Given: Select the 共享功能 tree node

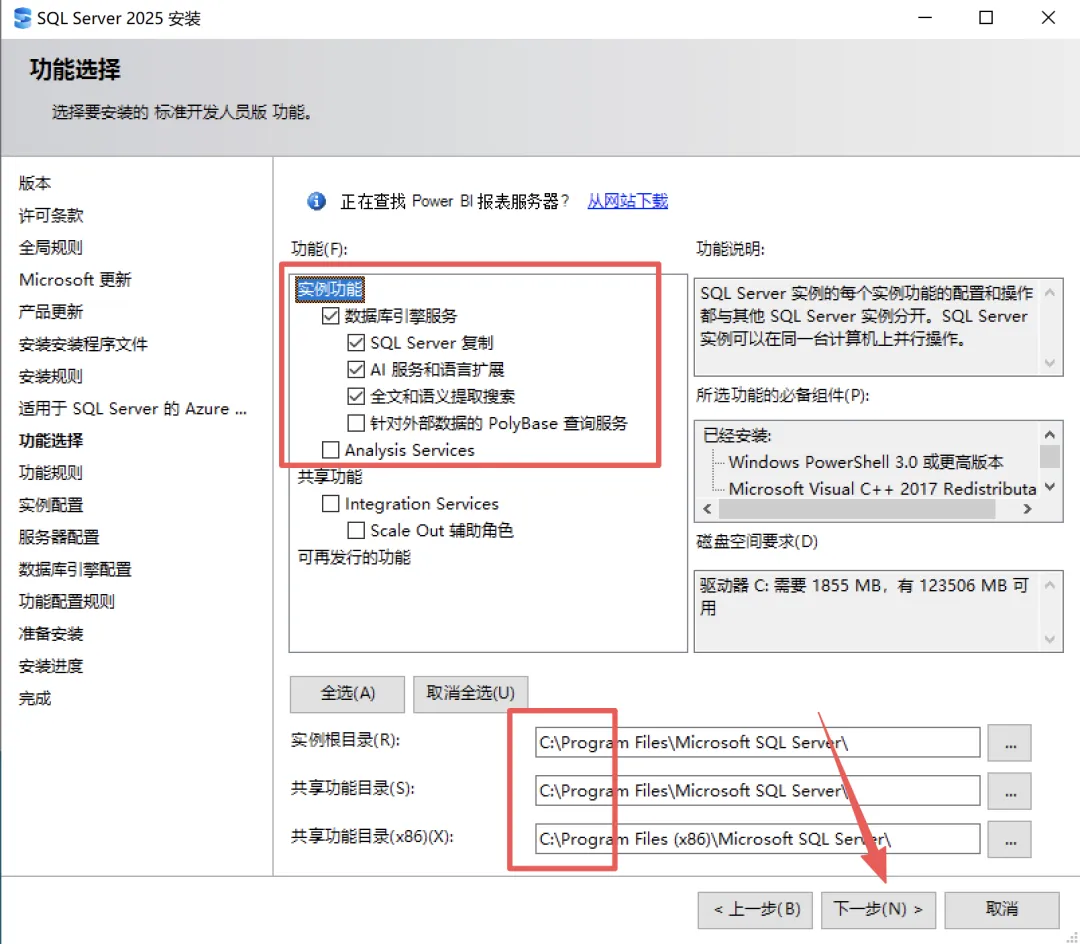Looking at the screenshot, I should pos(330,477).
